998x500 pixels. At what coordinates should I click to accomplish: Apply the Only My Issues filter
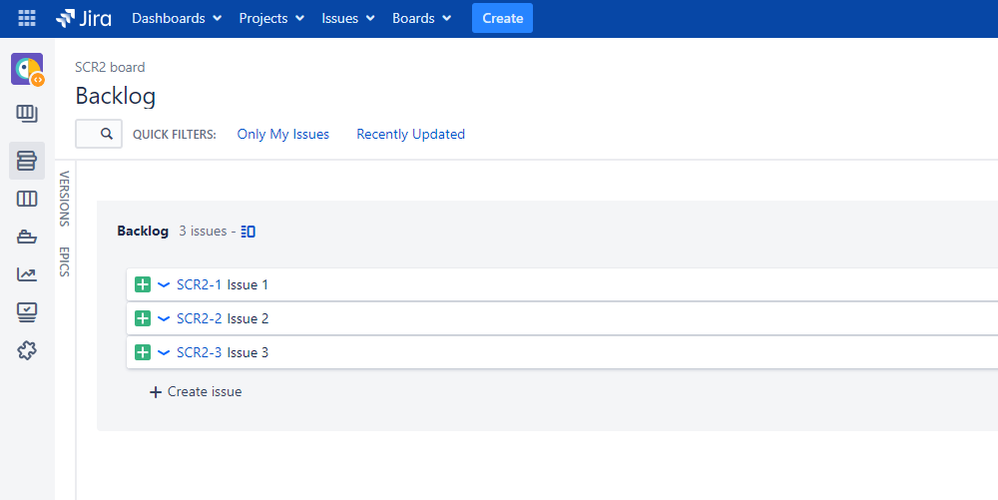(283, 134)
